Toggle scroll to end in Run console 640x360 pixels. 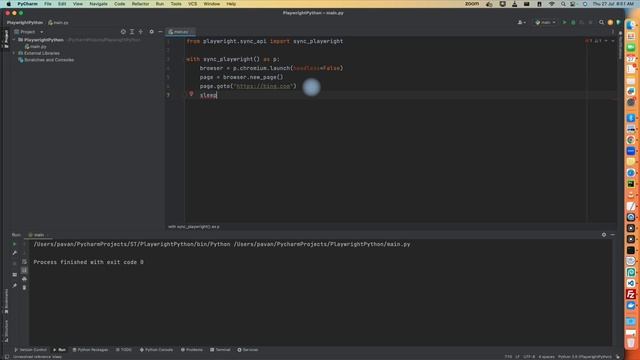click(x=24, y=270)
